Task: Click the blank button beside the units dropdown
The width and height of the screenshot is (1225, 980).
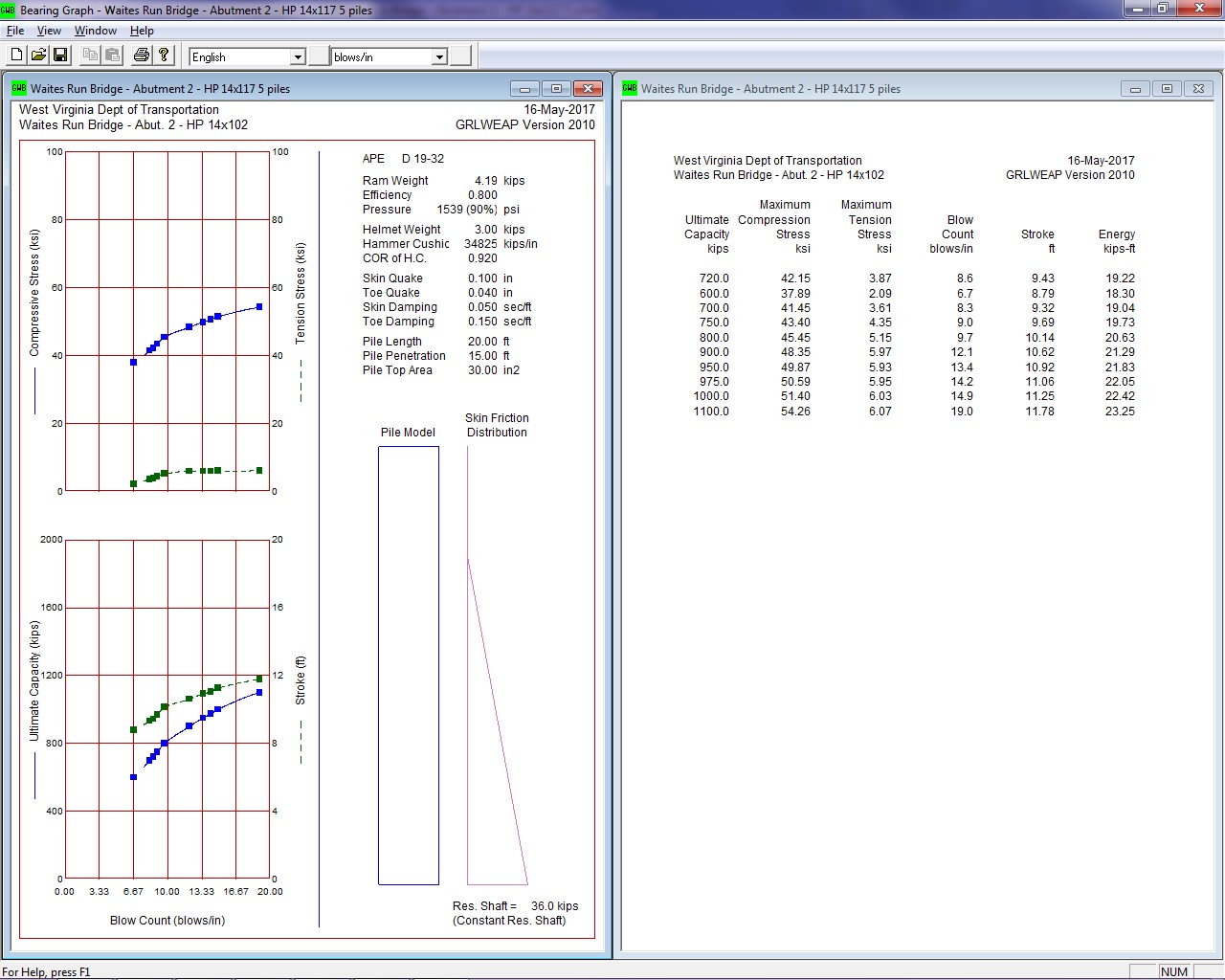Action: click(461, 55)
